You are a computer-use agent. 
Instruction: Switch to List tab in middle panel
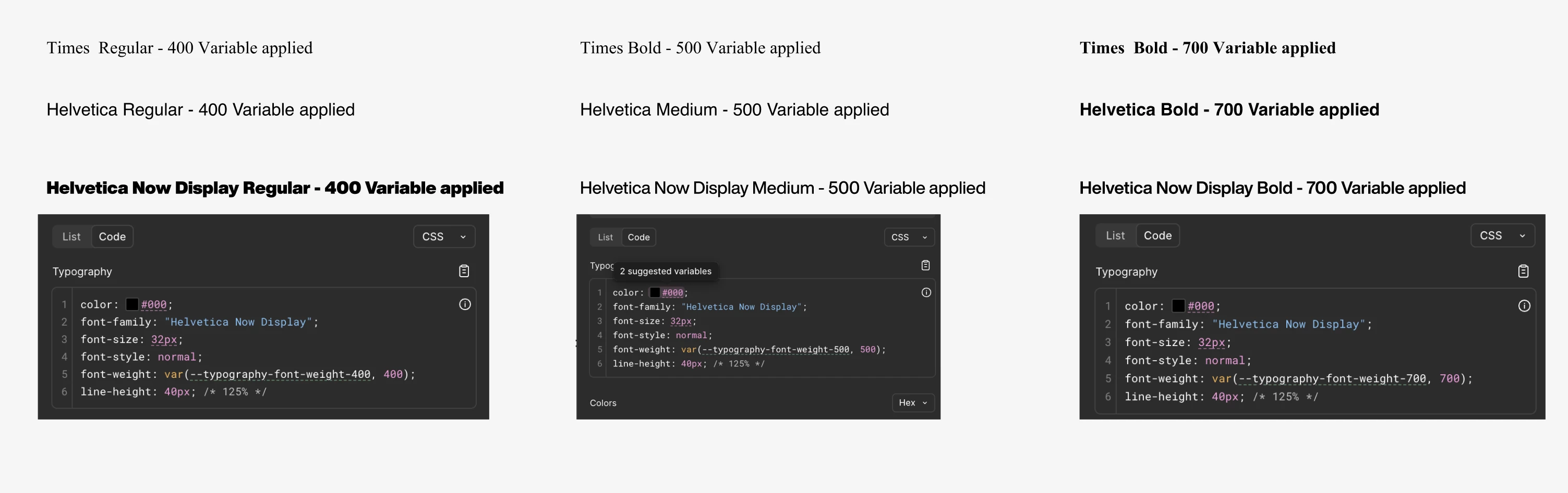(605, 237)
